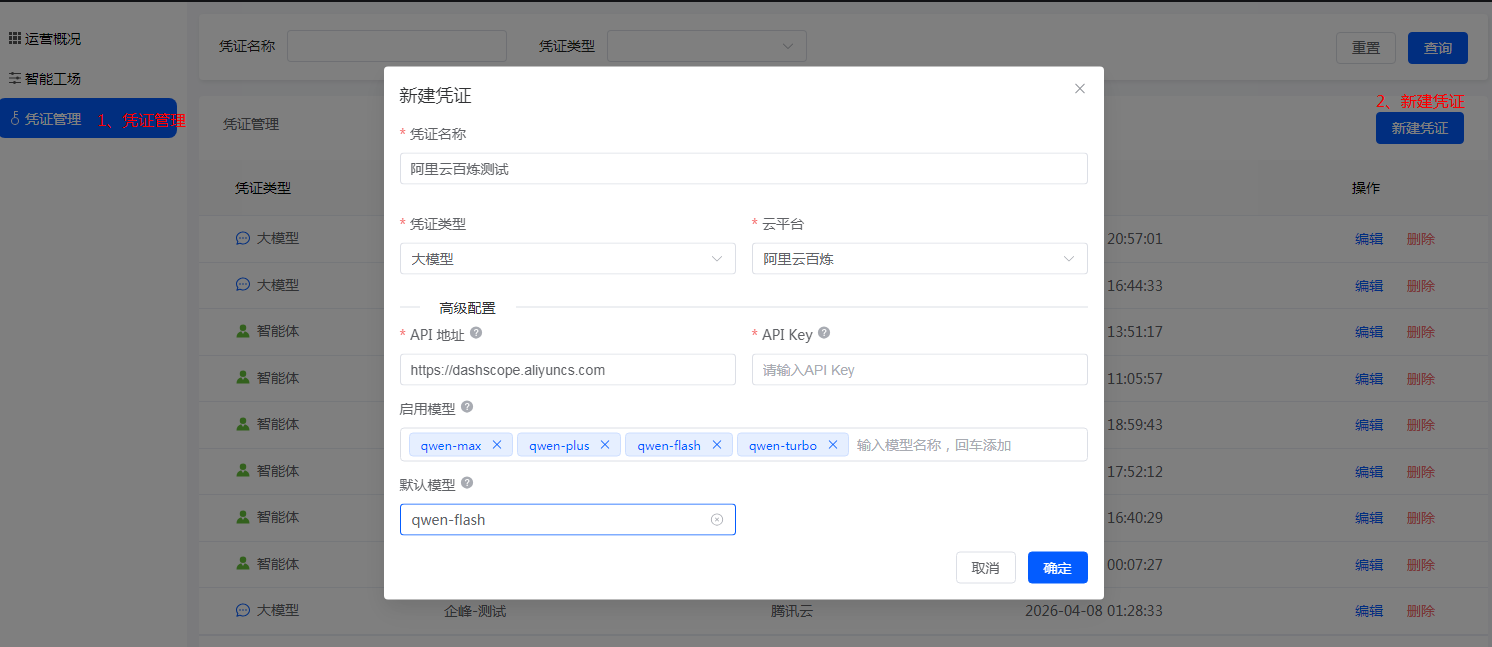Click the 取消 button in dialog
1492x647 pixels.
coord(985,568)
